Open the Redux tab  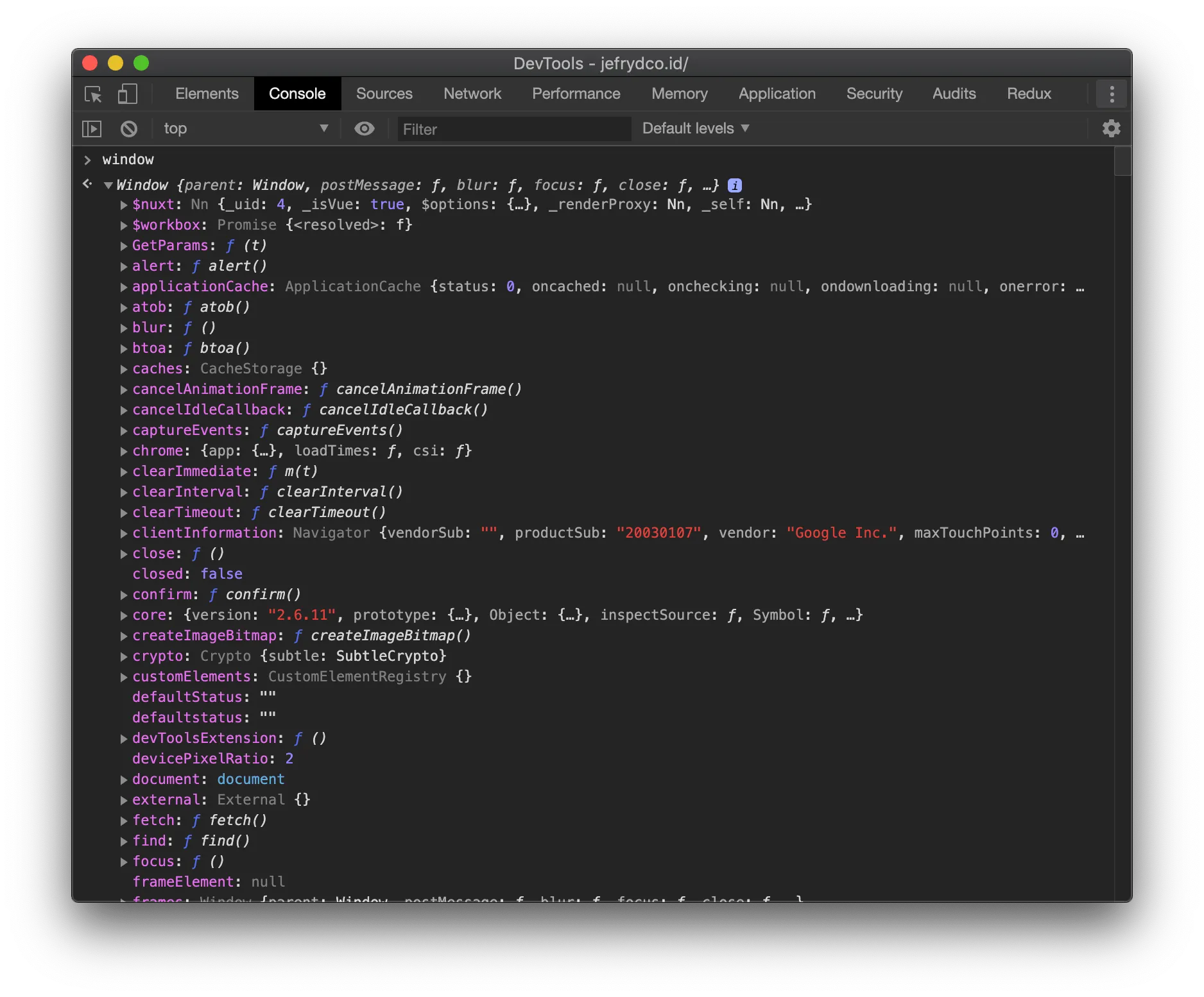pyautogui.click(x=1028, y=94)
